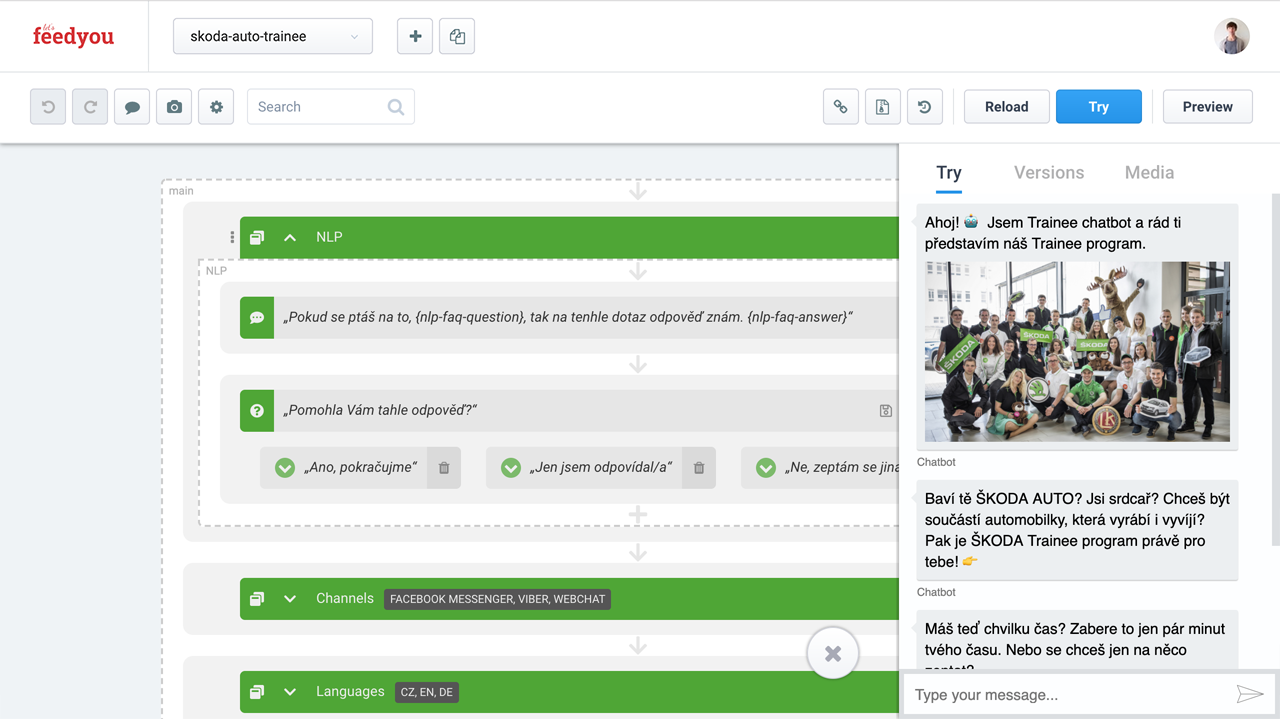The image size is (1280, 720).
Task: Click the redo arrow icon
Action: point(90,107)
